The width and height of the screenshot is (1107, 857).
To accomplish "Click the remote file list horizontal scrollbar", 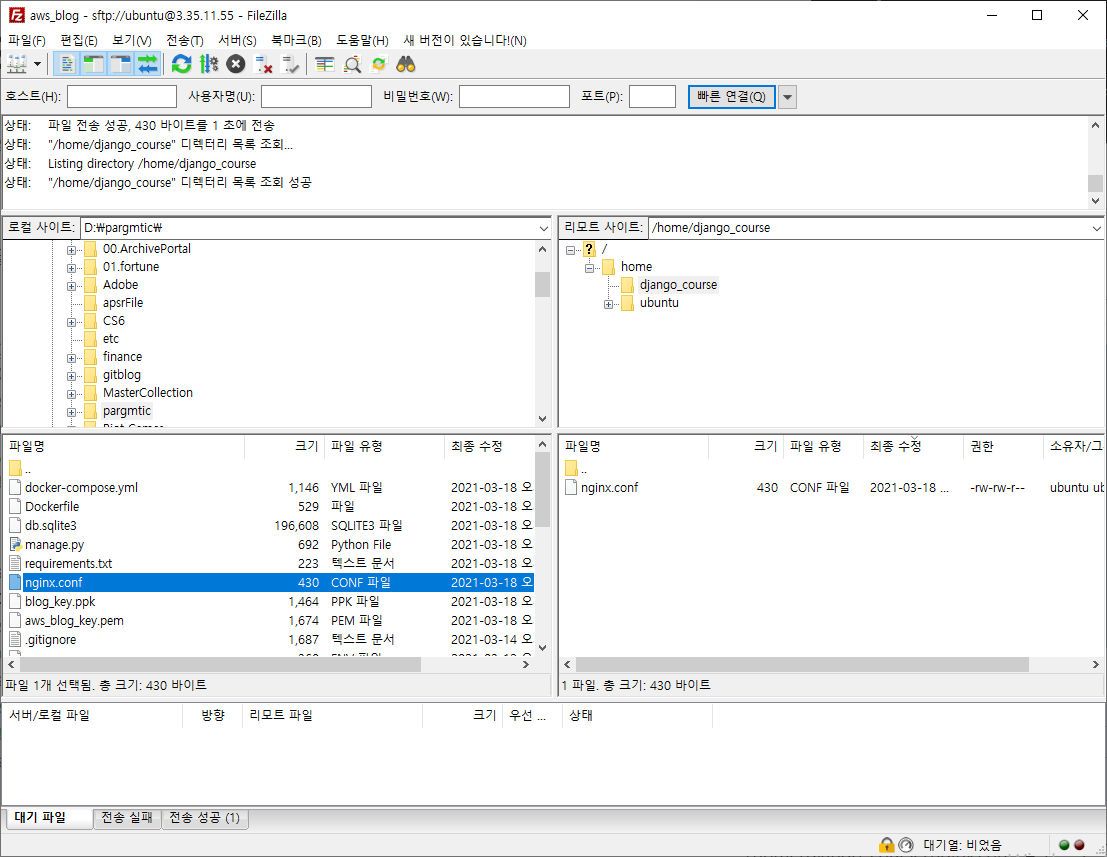I will pyautogui.click(x=800, y=665).
